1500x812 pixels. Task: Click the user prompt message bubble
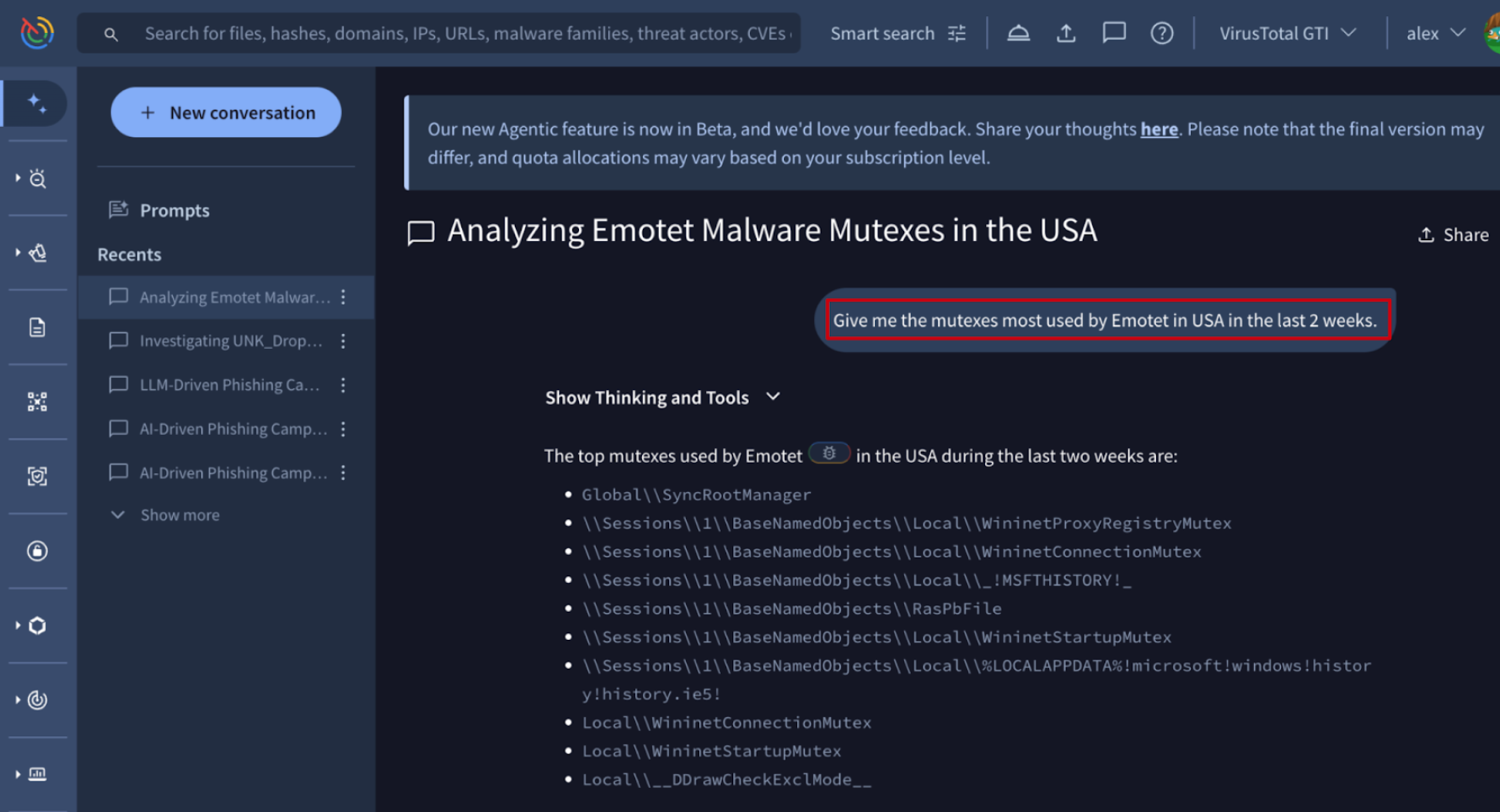(x=1104, y=320)
